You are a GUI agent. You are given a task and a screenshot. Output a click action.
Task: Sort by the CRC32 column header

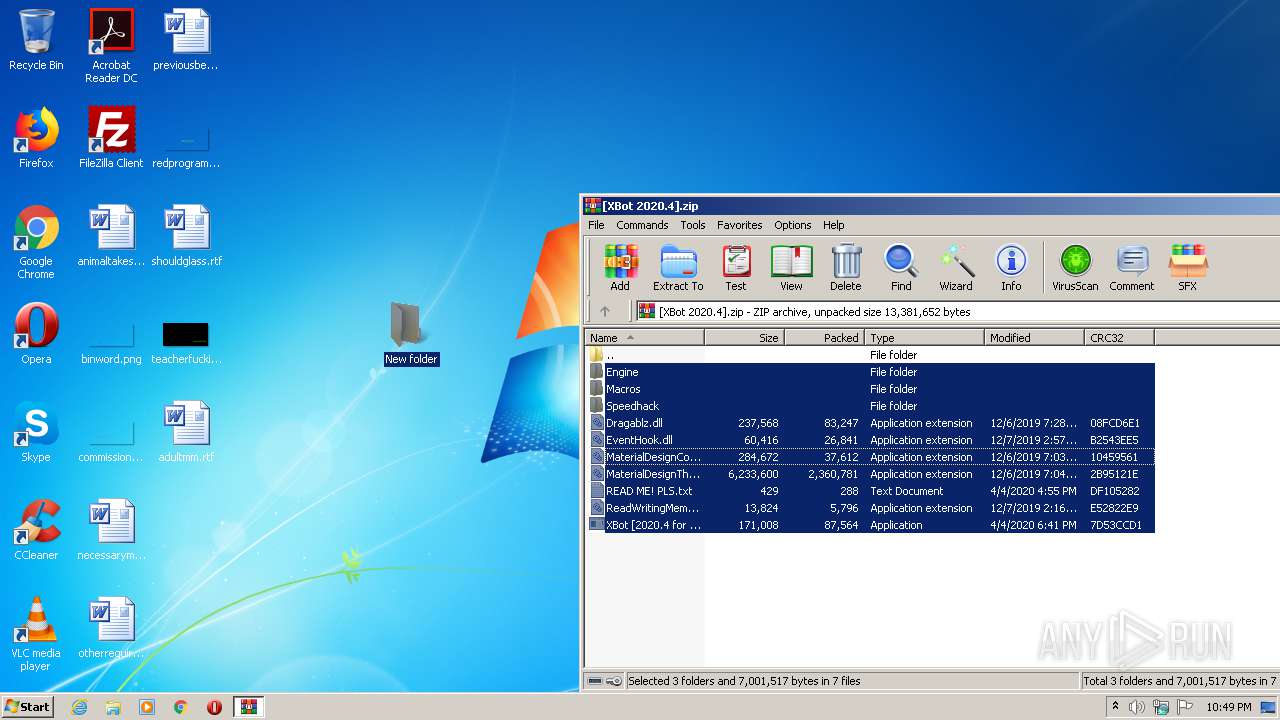(x=1120, y=338)
